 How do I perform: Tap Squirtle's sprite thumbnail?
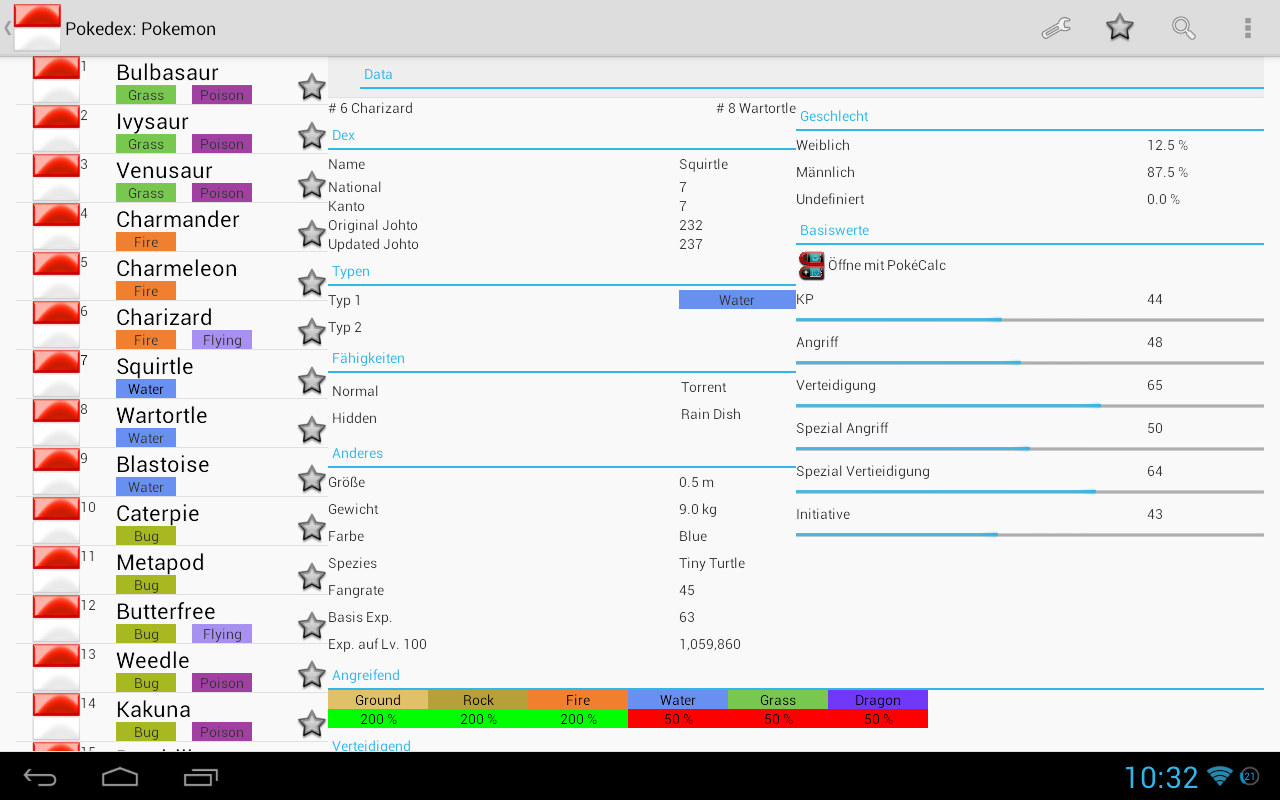coord(56,374)
